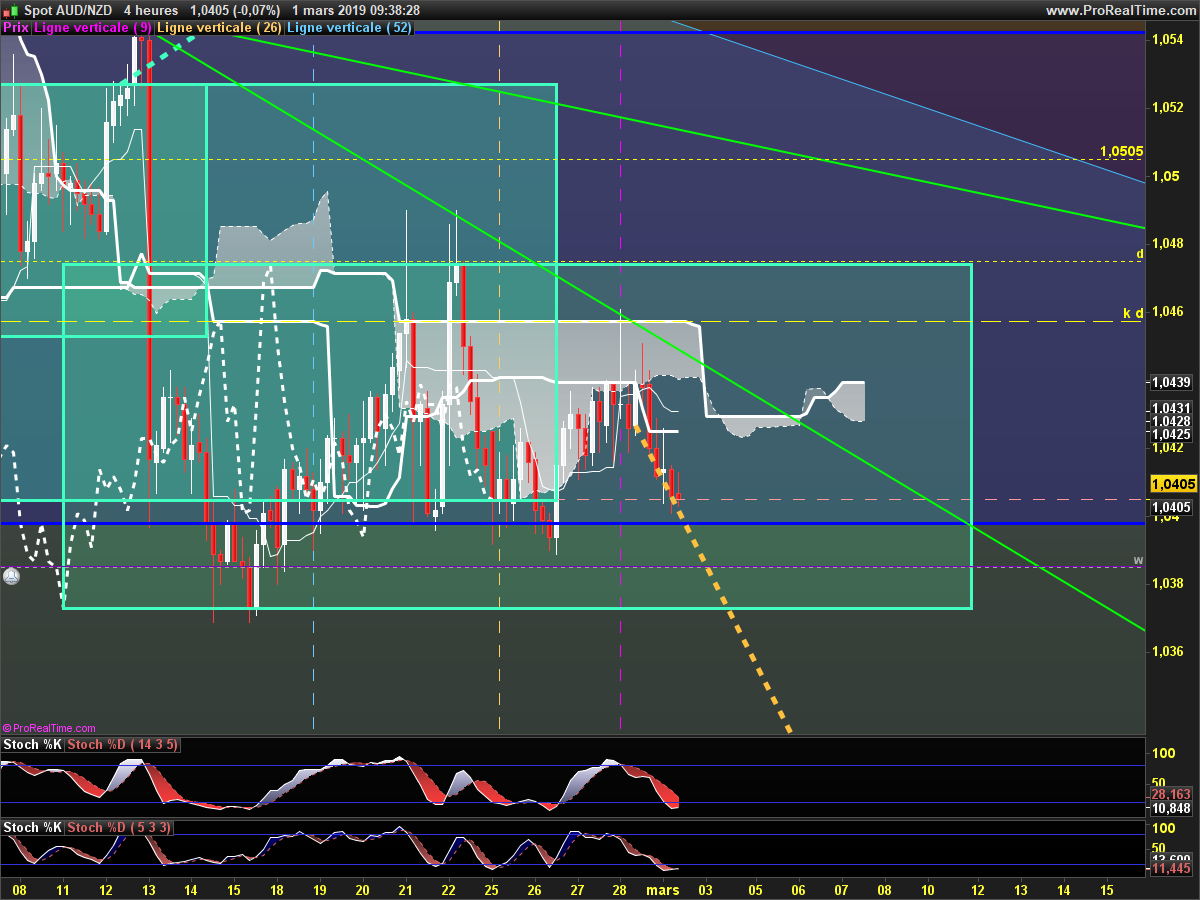Click the 1 mars 2019 09:38:28 timestamp

click(356, 10)
